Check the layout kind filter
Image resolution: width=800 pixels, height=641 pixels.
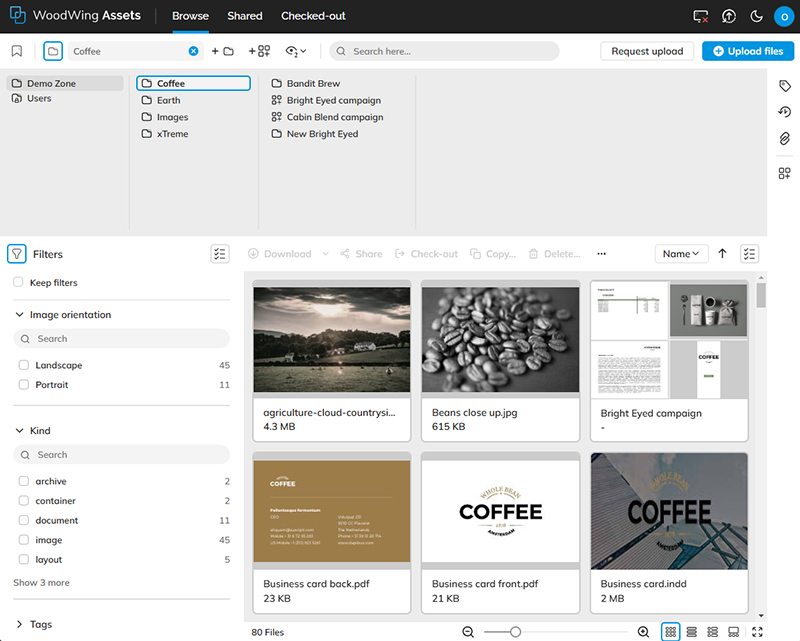tap(23, 559)
